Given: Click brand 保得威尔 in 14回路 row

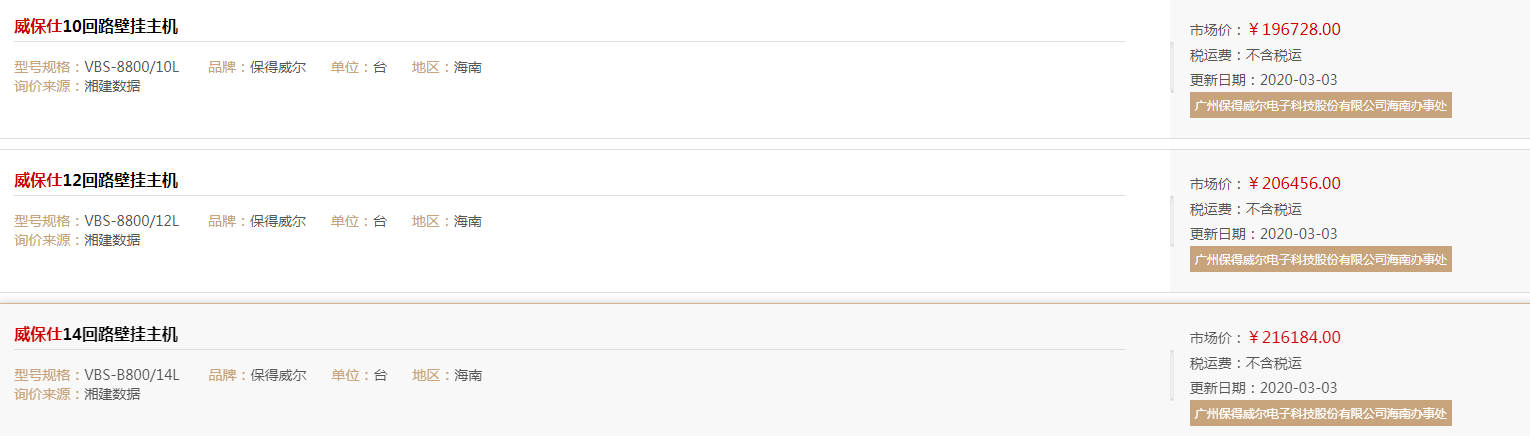Looking at the screenshot, I should 278,376.
